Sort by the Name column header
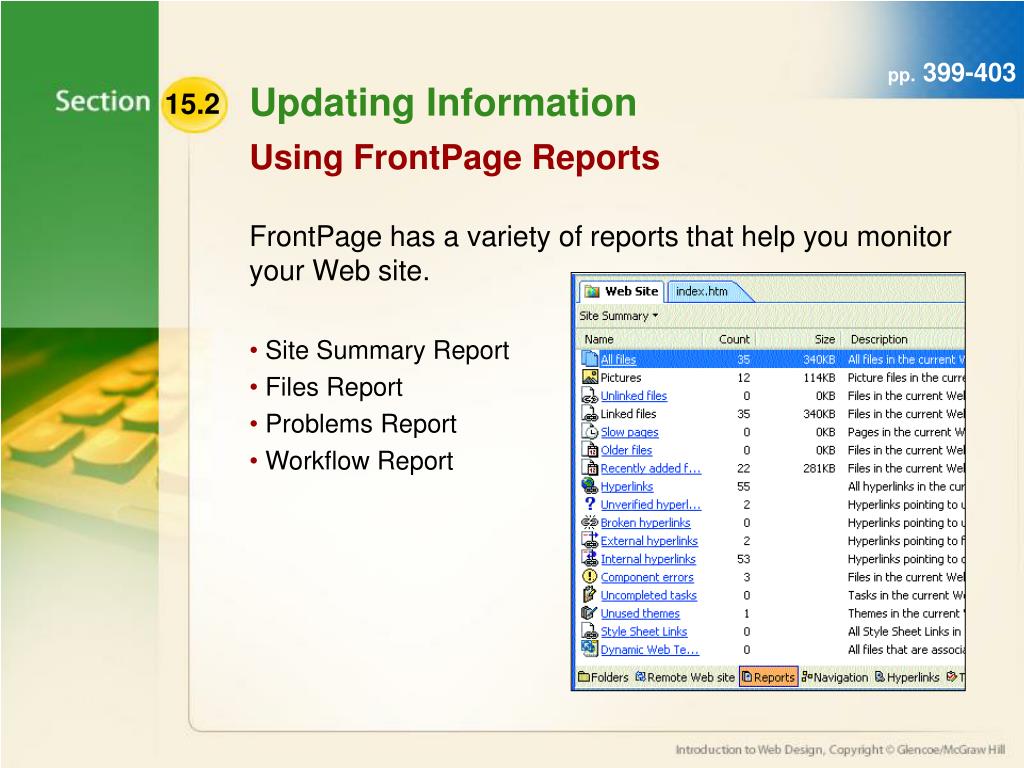The width and height of the screenshot is (1024, 768). click(599, 340)
